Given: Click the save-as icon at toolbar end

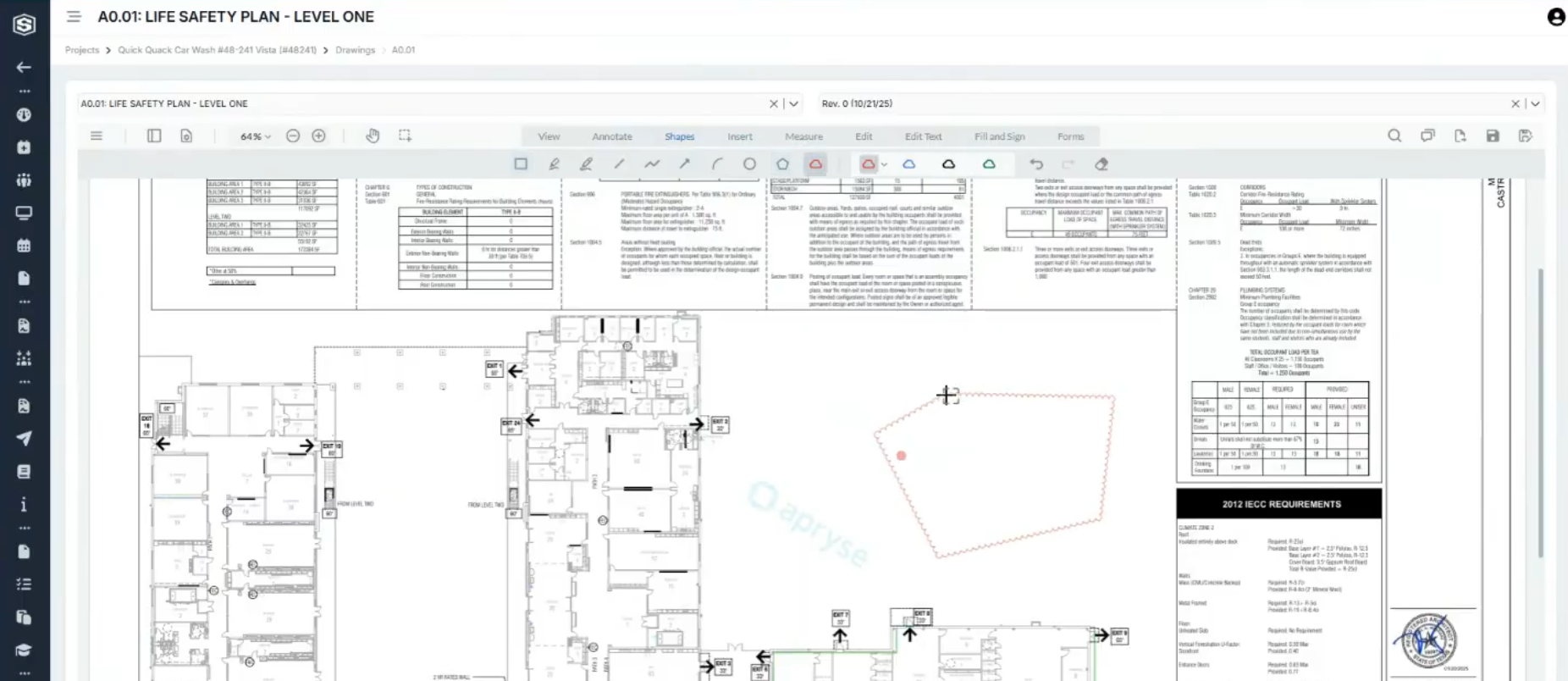Looking at the screenshot, I should [x=1526, y=136].
